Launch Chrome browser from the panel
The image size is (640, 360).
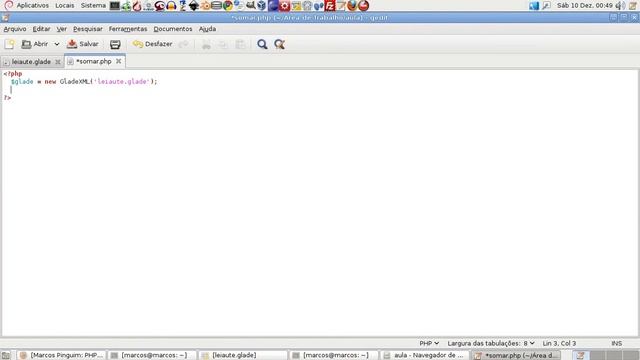click(228, 5)
